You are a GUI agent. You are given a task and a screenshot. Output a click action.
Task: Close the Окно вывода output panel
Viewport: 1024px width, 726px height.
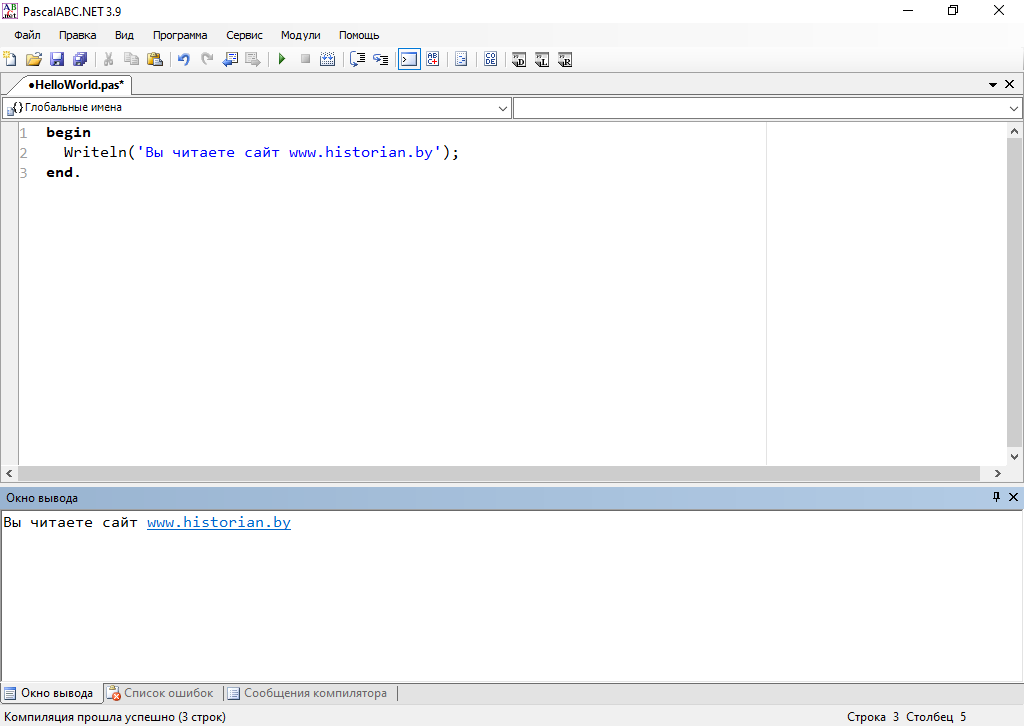click(1013, 497)
